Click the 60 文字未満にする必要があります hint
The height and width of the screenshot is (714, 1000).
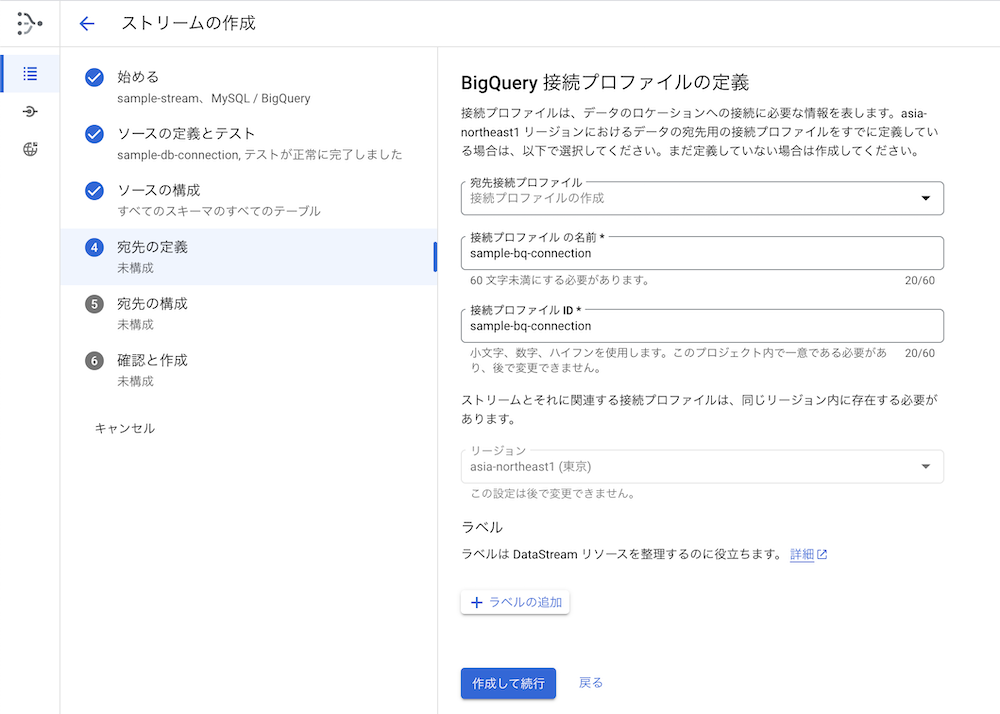coord(559,280)
